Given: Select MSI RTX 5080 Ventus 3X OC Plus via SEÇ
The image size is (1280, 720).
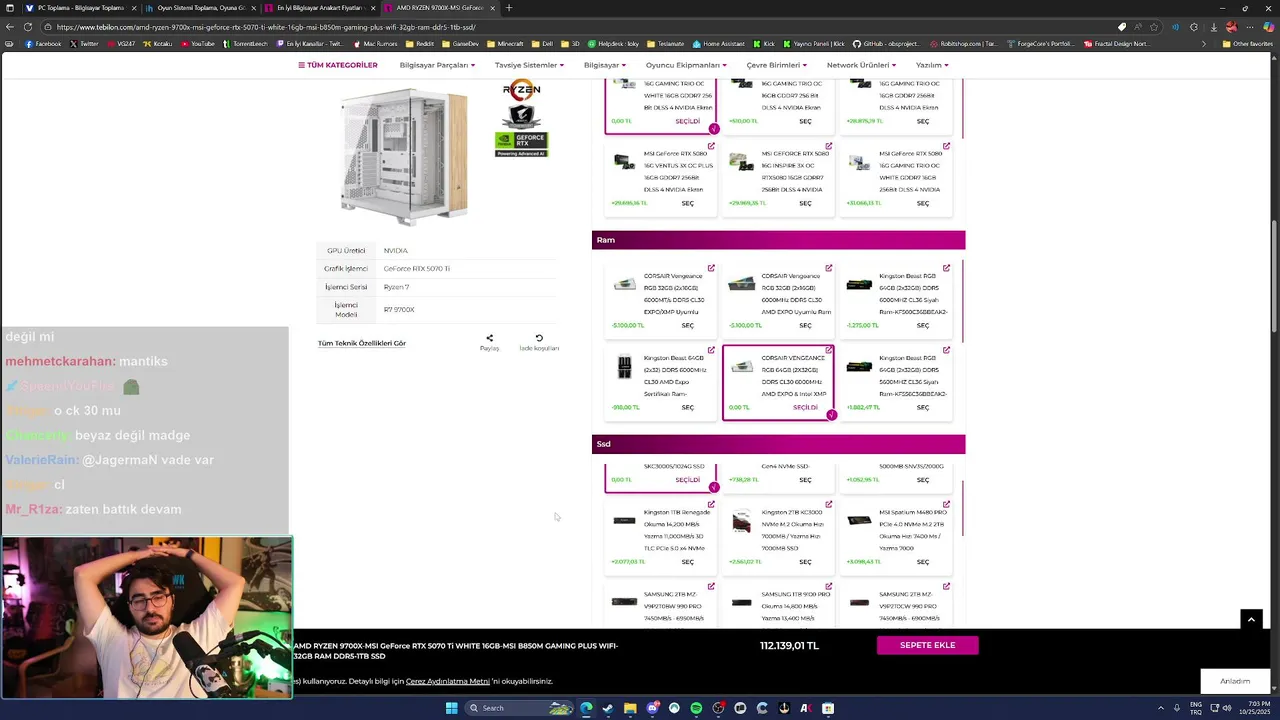Looking at the screenshot, I should coord(687,203).
